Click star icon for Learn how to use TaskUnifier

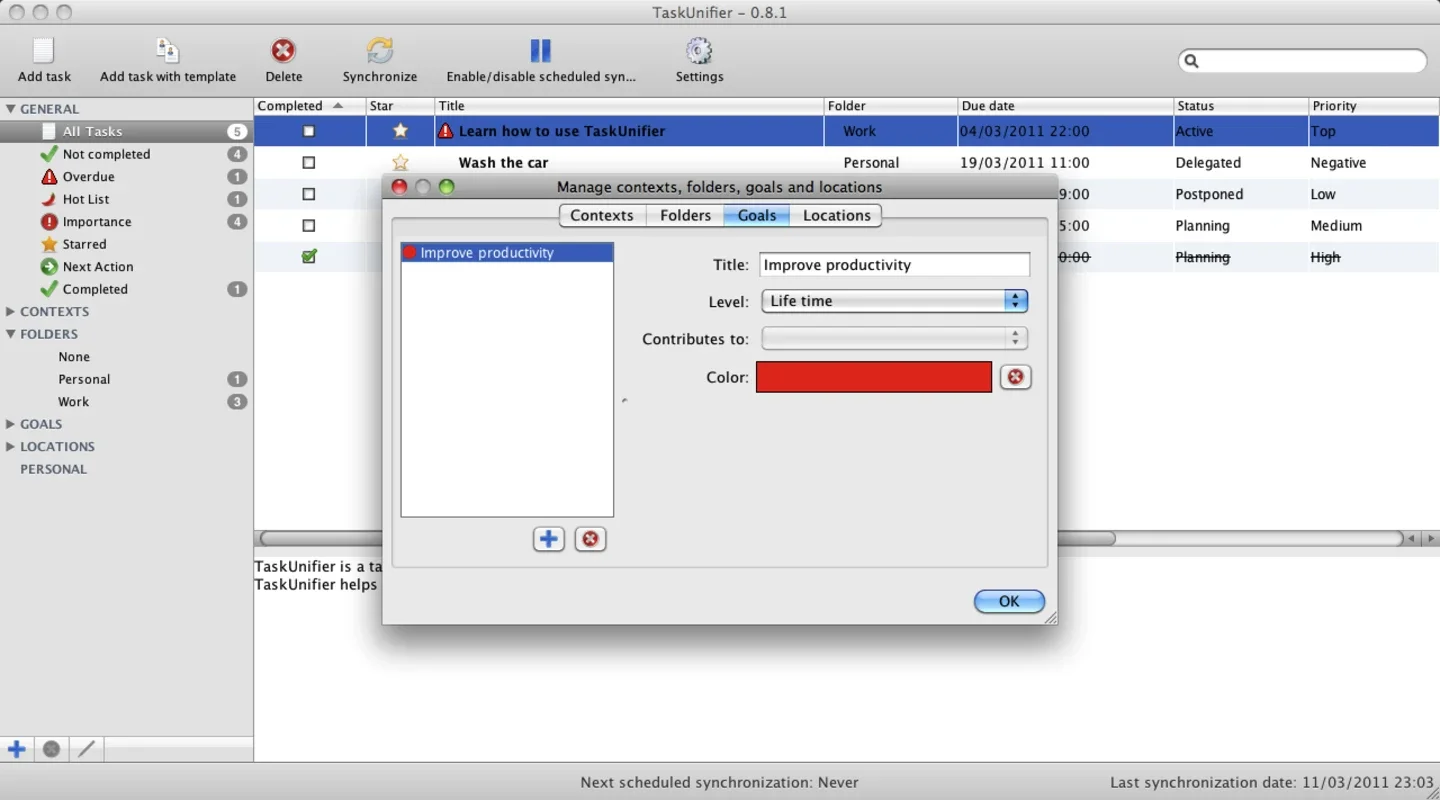(400, 131)
